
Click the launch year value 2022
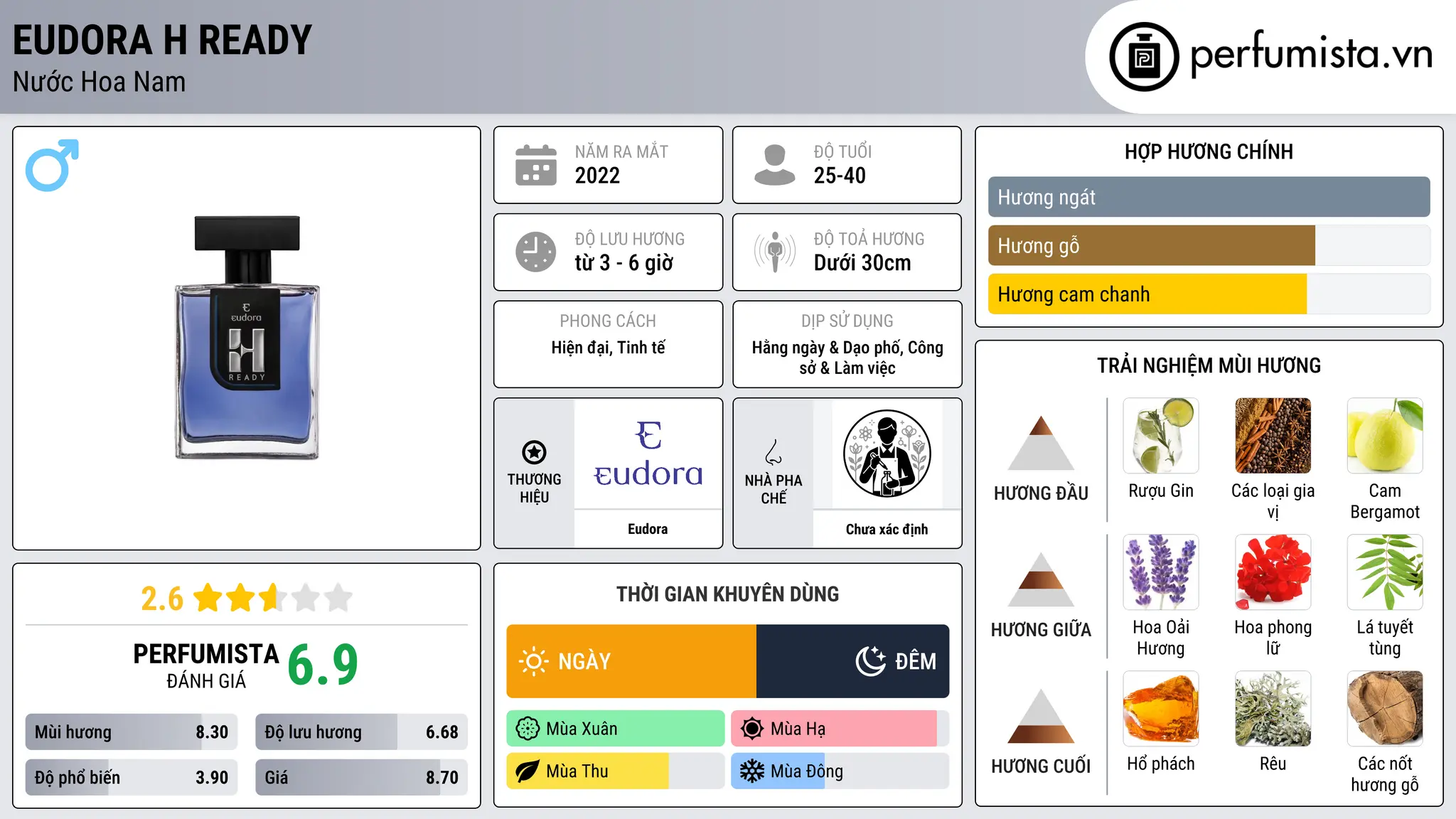pyautogui.click(x=597, y=176)
